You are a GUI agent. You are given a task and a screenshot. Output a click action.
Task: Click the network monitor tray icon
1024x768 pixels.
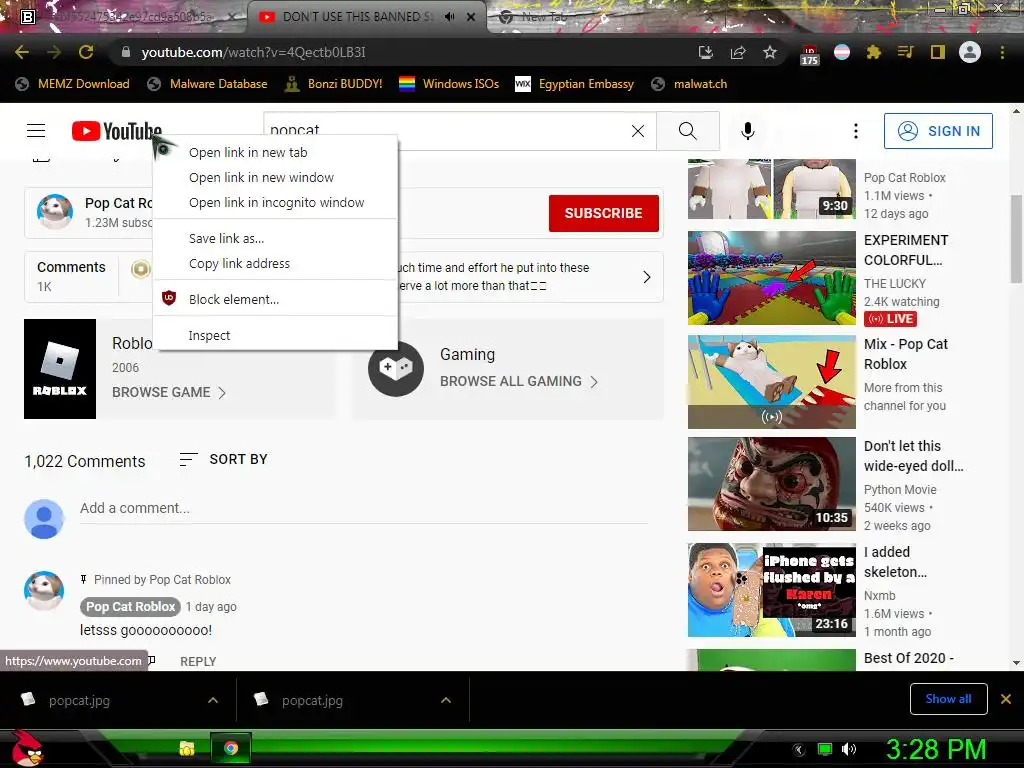coord(825,749)
